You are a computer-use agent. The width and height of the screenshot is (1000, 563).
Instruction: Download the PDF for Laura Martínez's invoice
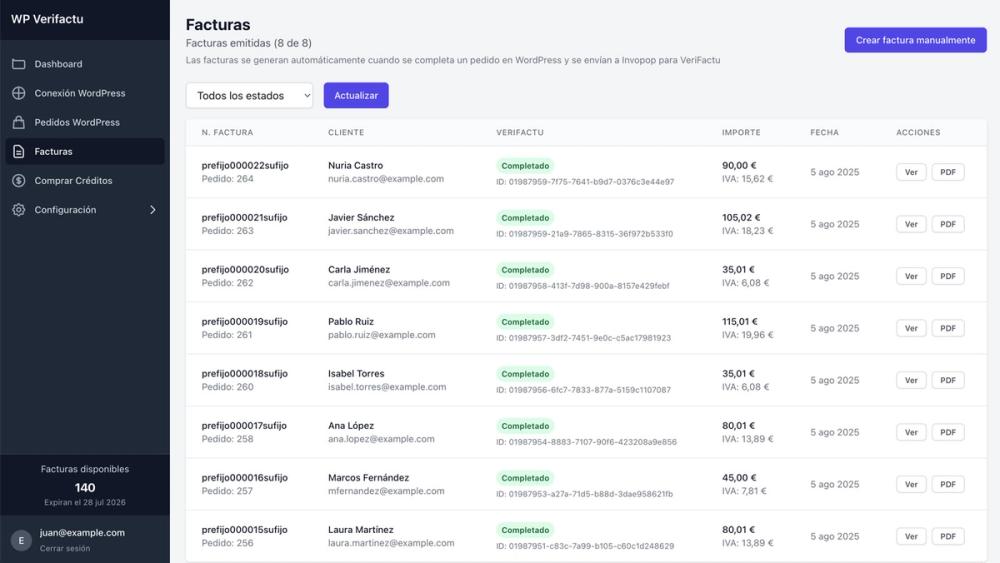click(948, 537)
